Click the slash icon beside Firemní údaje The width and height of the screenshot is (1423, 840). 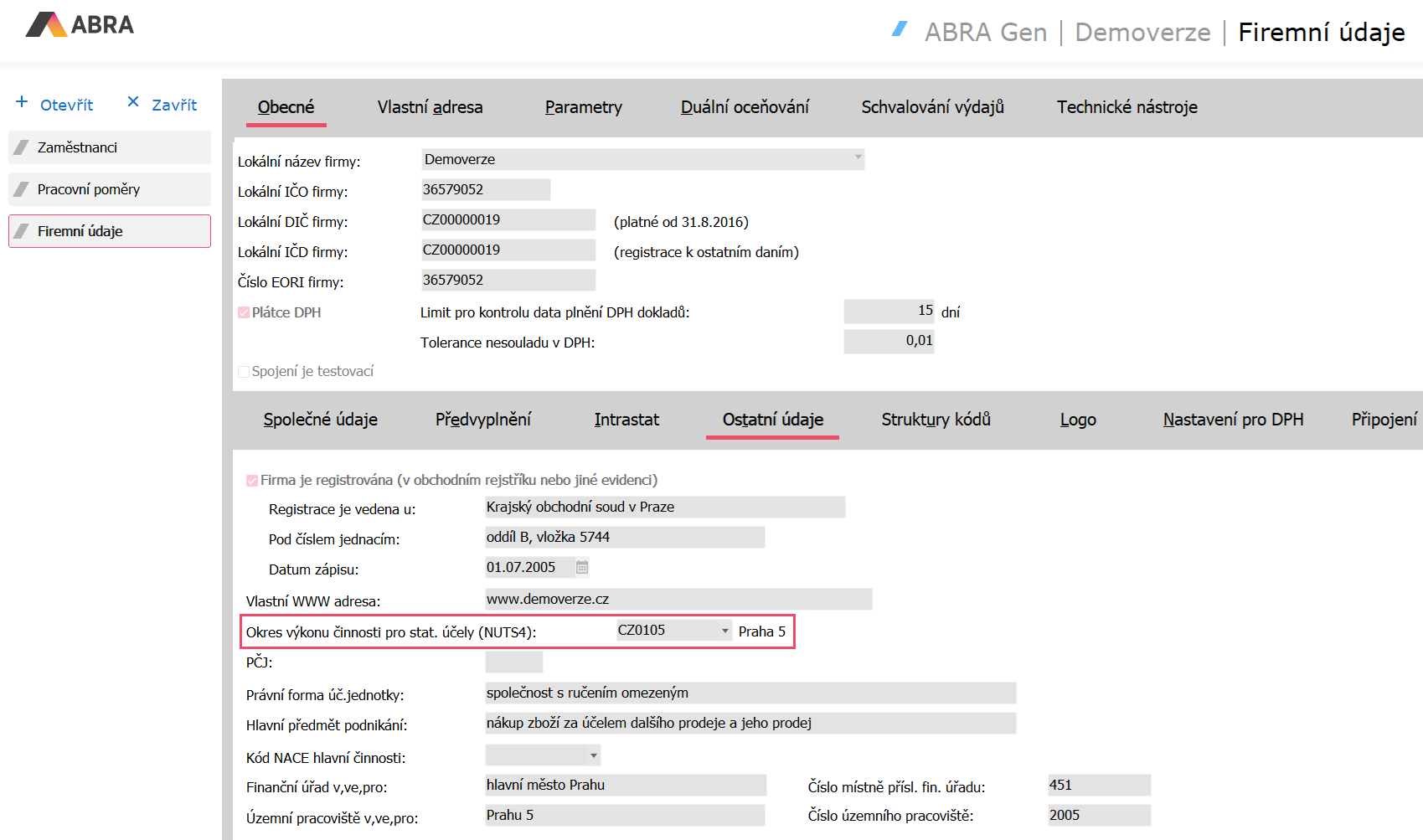(22, 231)
